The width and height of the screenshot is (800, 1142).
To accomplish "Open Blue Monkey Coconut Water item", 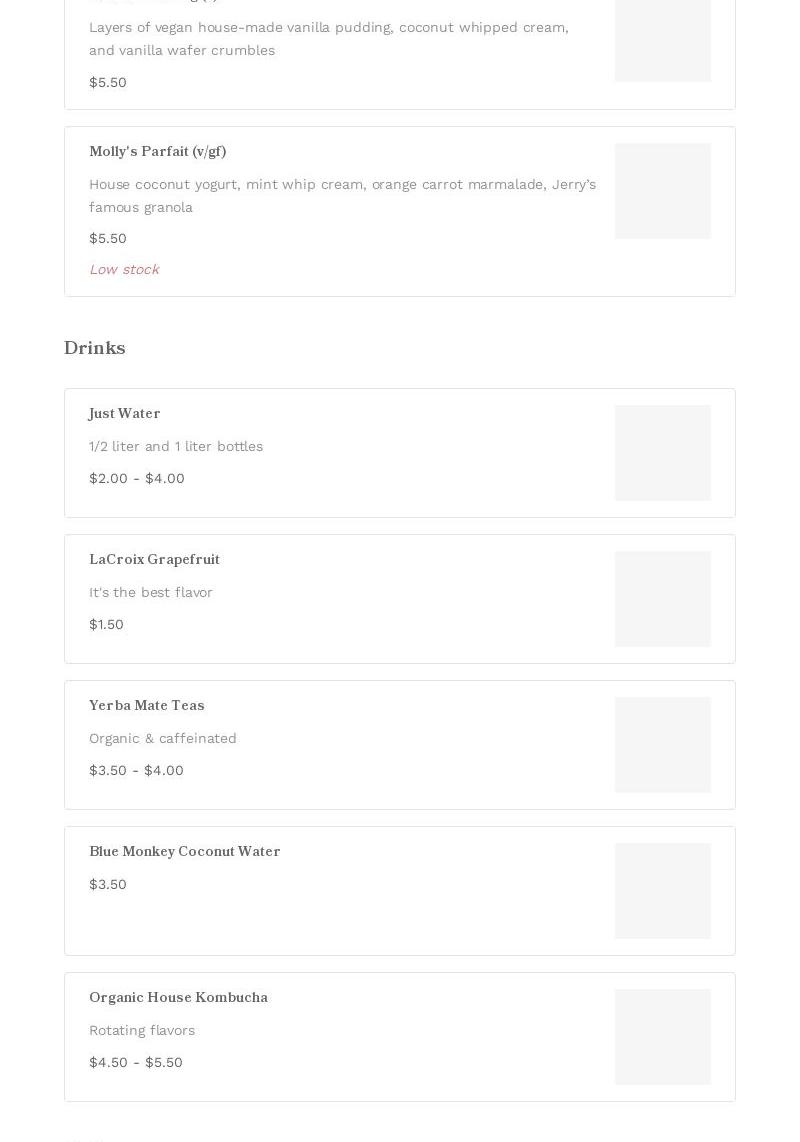I will (x=399, y=891).
